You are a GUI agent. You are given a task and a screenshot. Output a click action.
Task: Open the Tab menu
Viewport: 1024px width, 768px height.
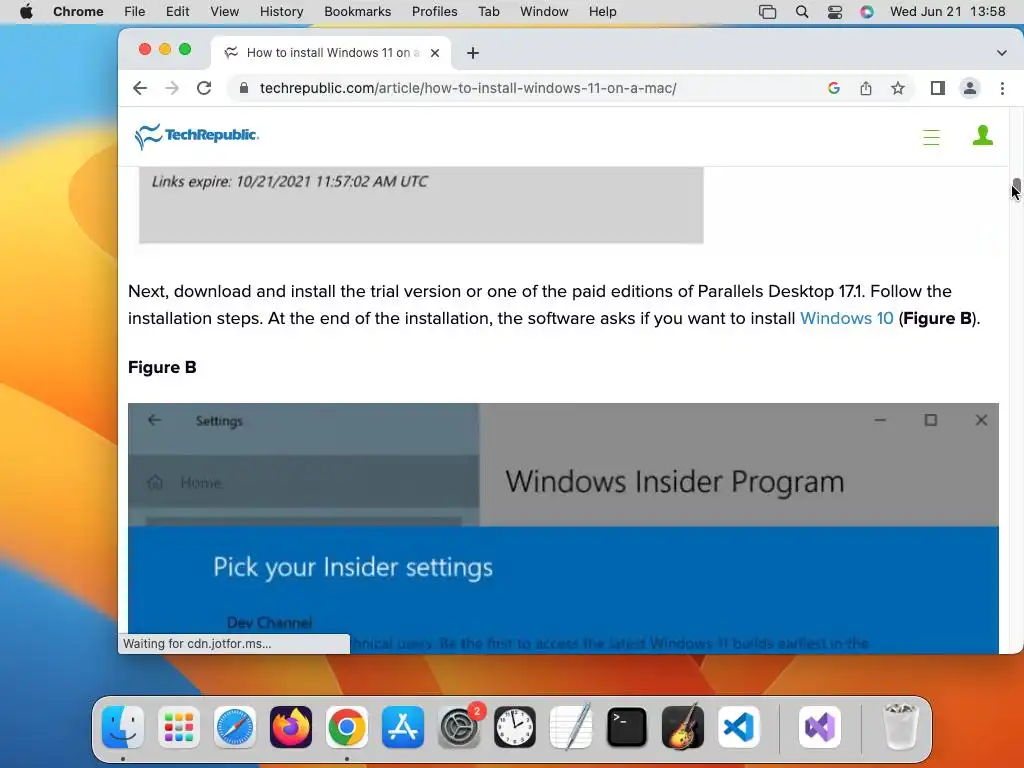coord(488,12)
